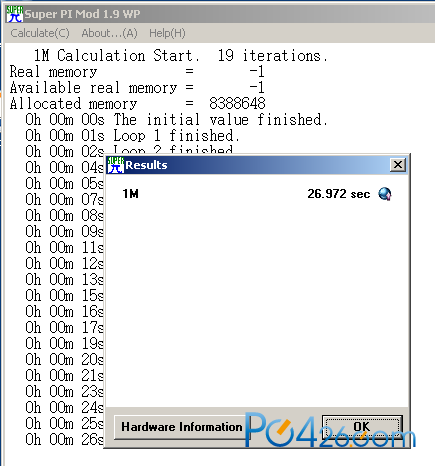Select the 'Available real memory' line

point(137,88)
